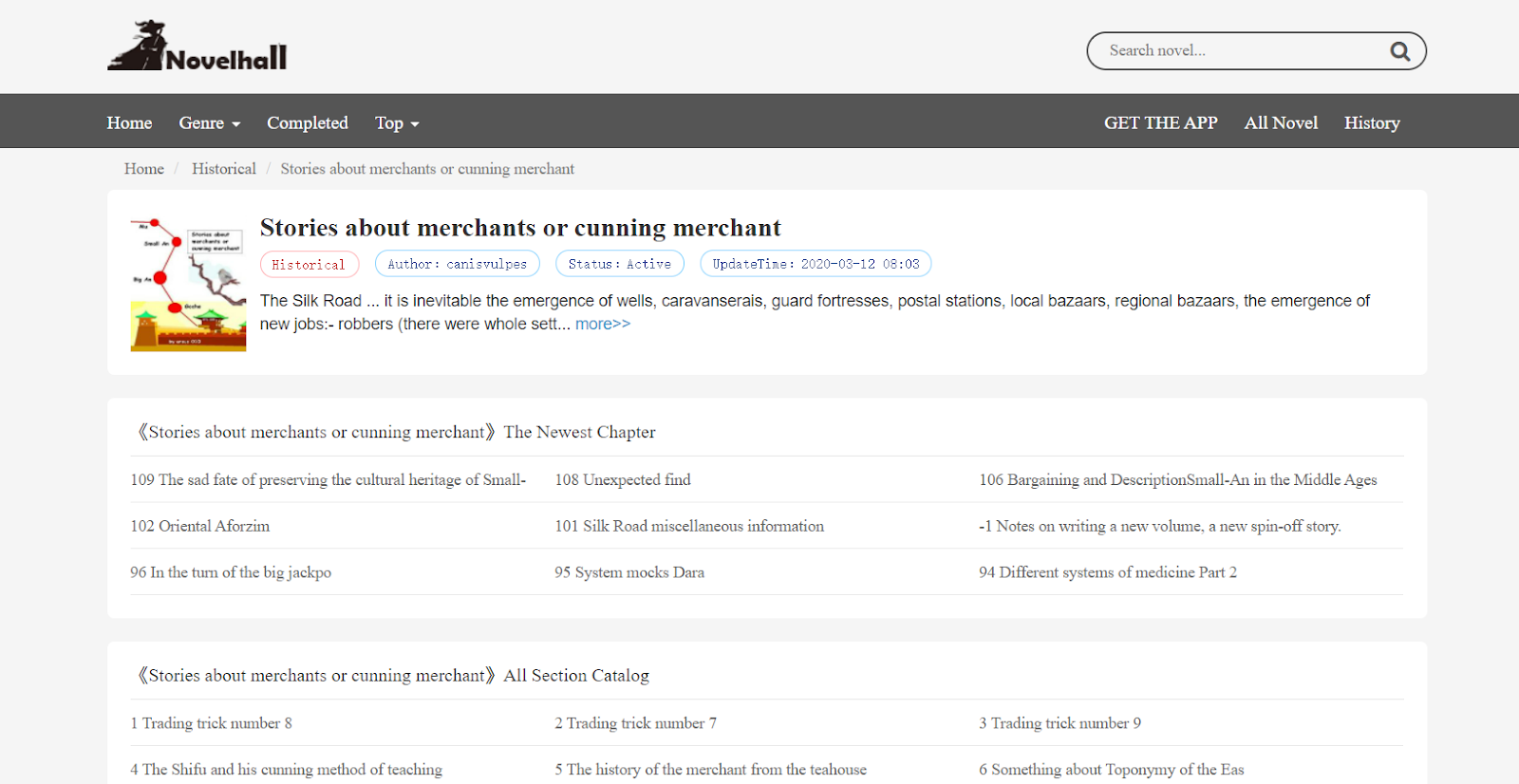This screenshot has width=1519, height=784.
Task: Expand the Genre dropdown menu
Action: pos(210,122)
